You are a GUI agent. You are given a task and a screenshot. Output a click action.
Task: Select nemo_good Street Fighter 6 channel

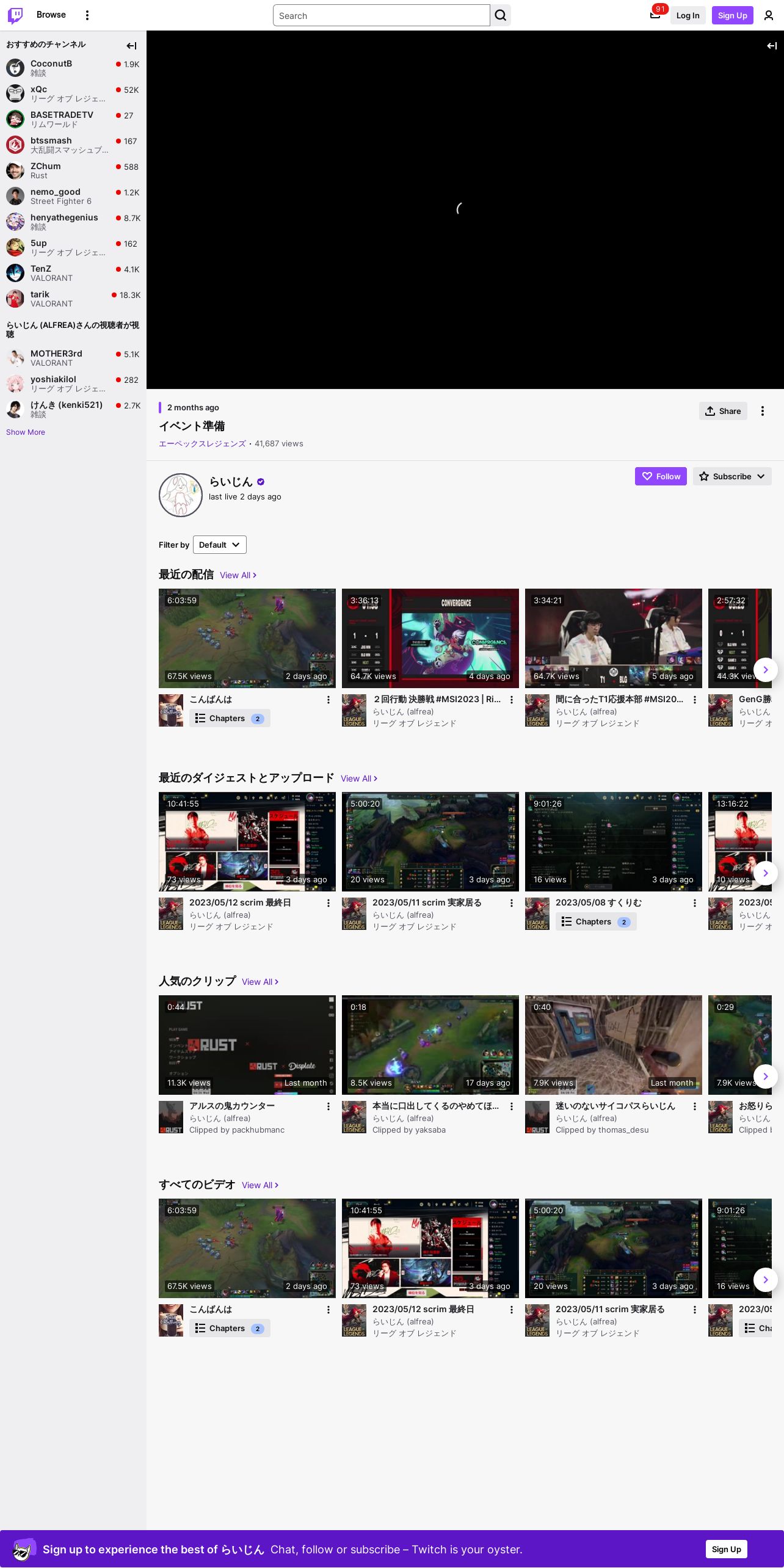(73, 196)
